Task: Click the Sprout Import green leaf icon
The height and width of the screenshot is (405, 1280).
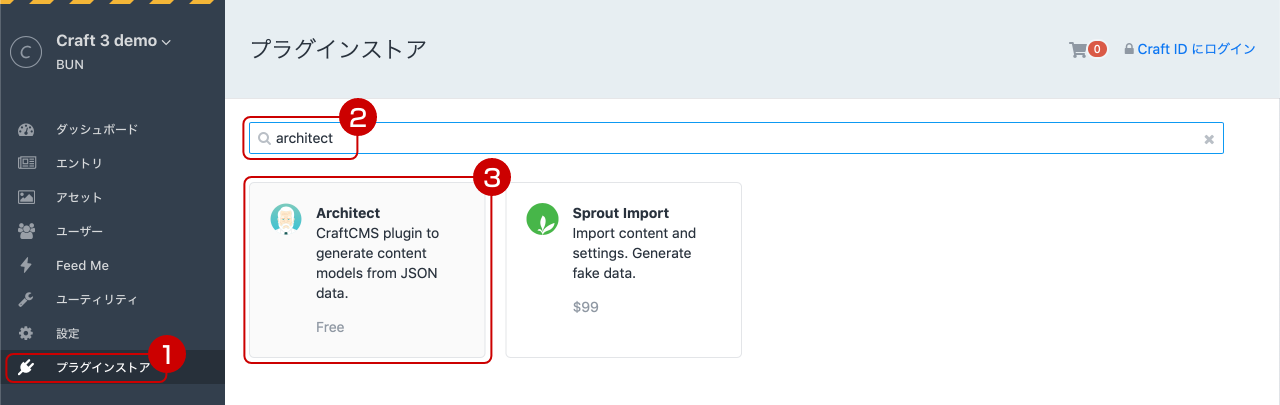Action: (x=542, y=219)
